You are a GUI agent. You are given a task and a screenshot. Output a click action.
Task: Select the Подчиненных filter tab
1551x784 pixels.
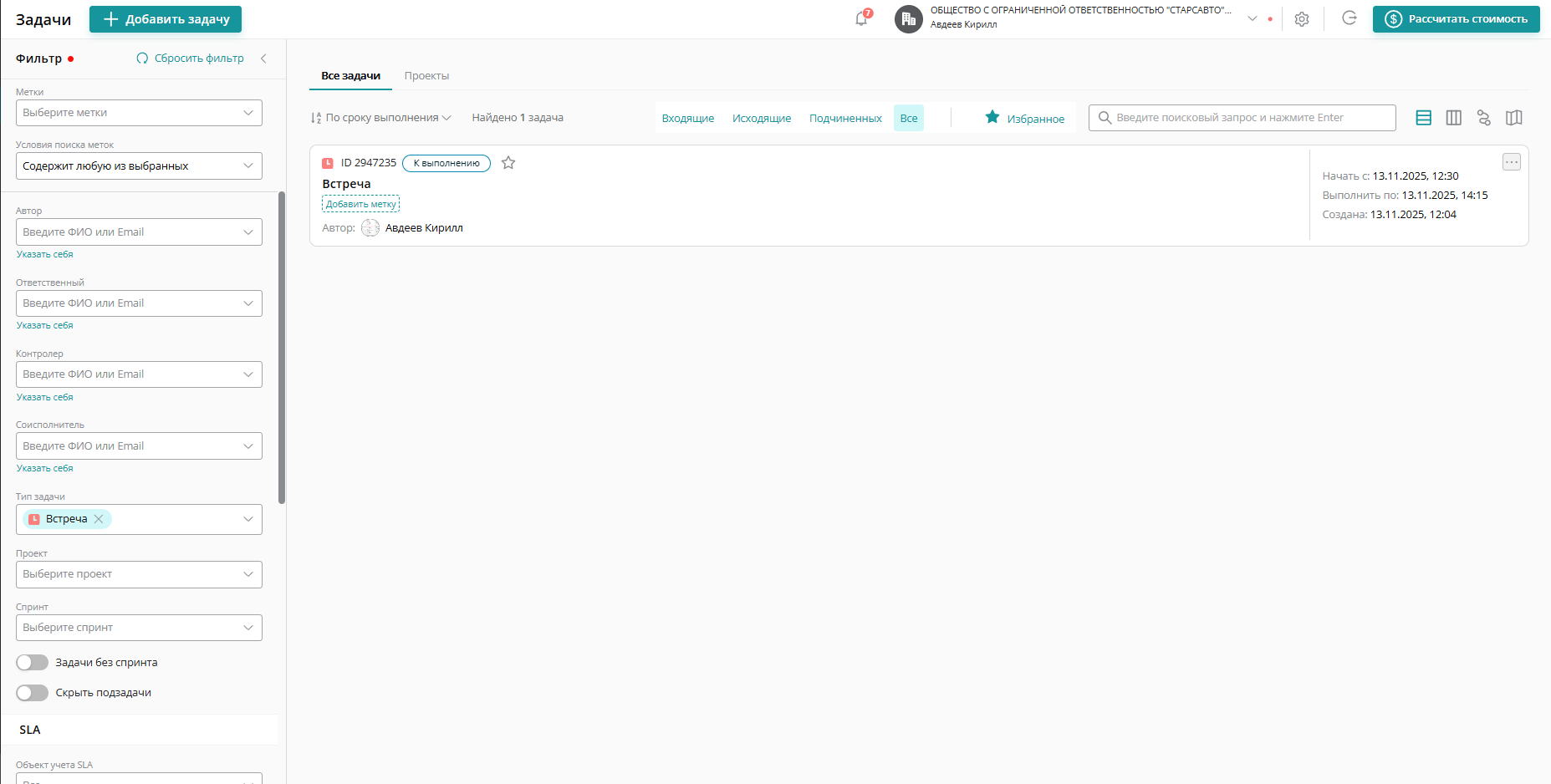(845, 119)
